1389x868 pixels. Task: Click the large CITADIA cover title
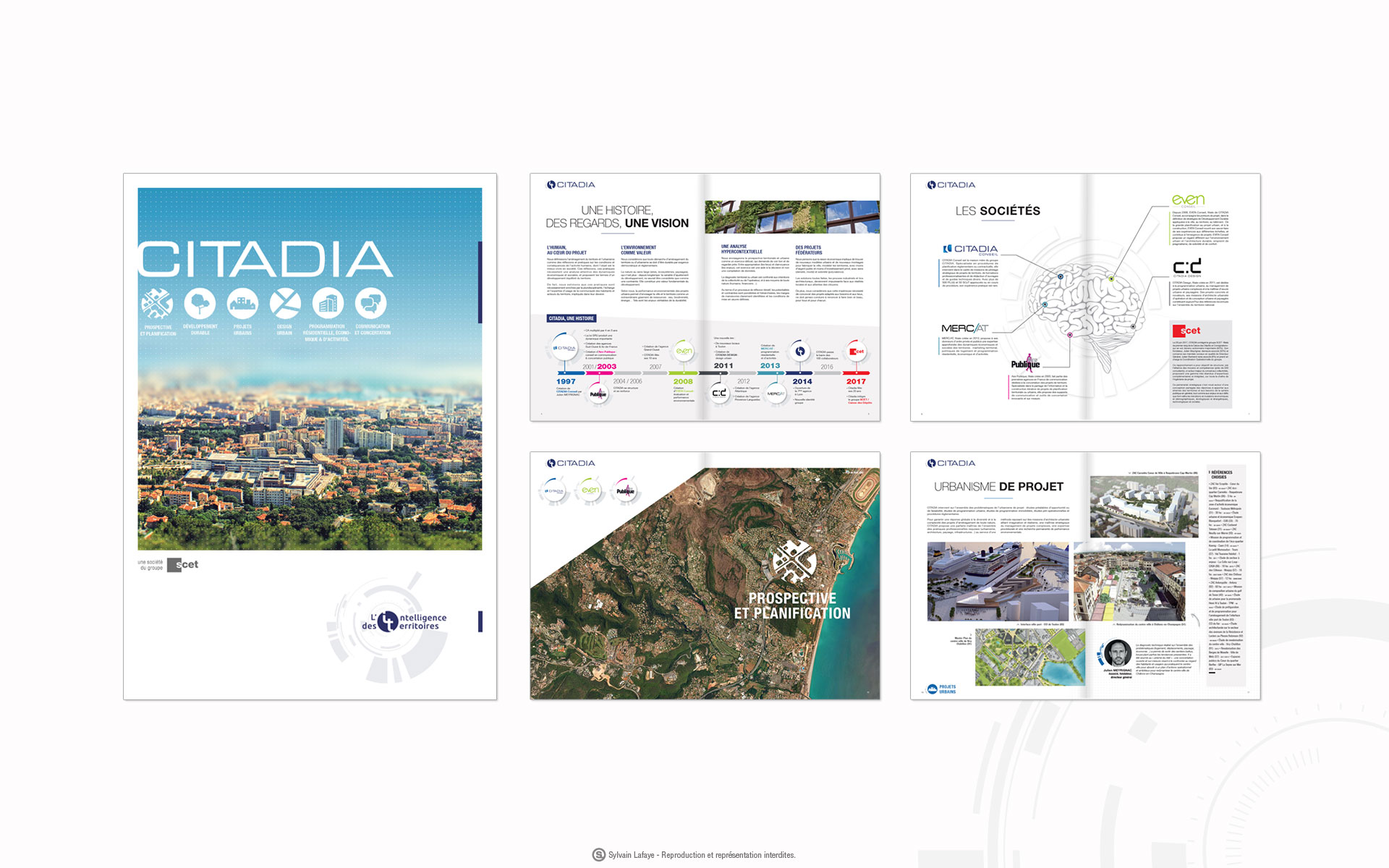[x=266, y=260]
